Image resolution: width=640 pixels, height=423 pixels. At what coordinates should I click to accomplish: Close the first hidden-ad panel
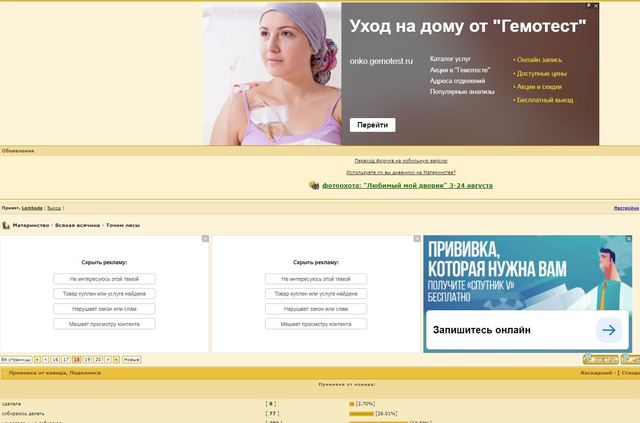pos(205,238)
